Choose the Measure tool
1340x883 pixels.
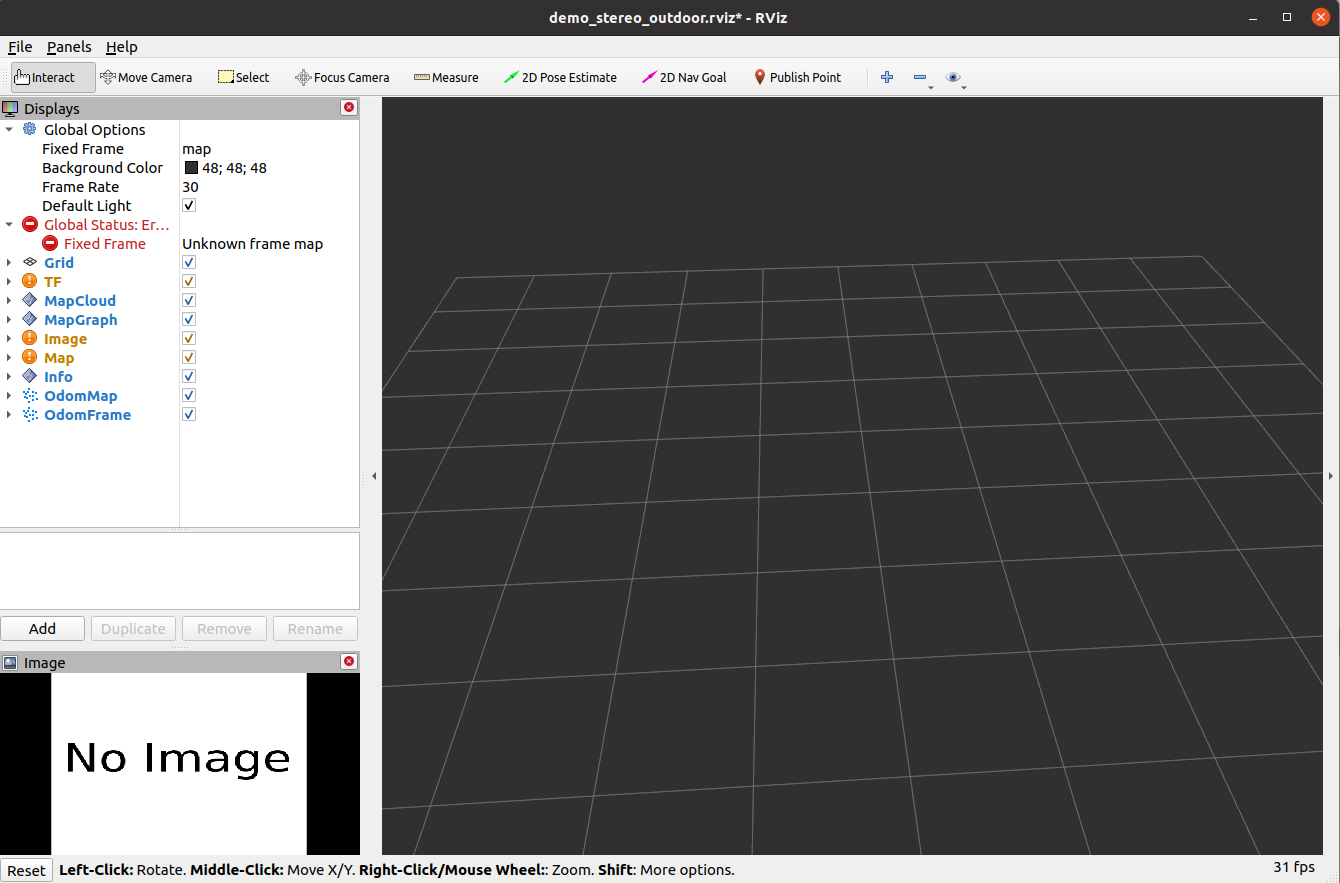pos(446,77)
